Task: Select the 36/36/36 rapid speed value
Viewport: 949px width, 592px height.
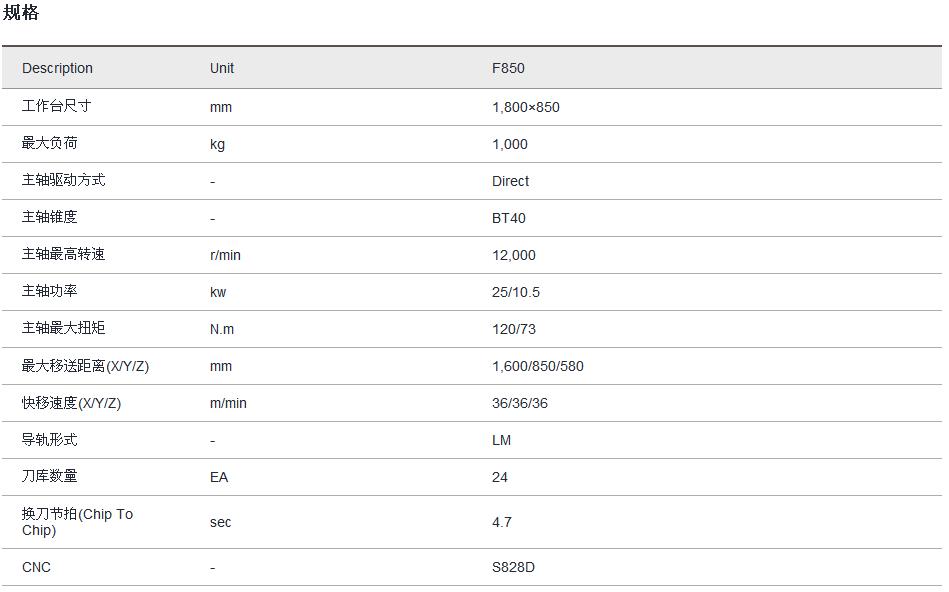Action: click(519, 403)
